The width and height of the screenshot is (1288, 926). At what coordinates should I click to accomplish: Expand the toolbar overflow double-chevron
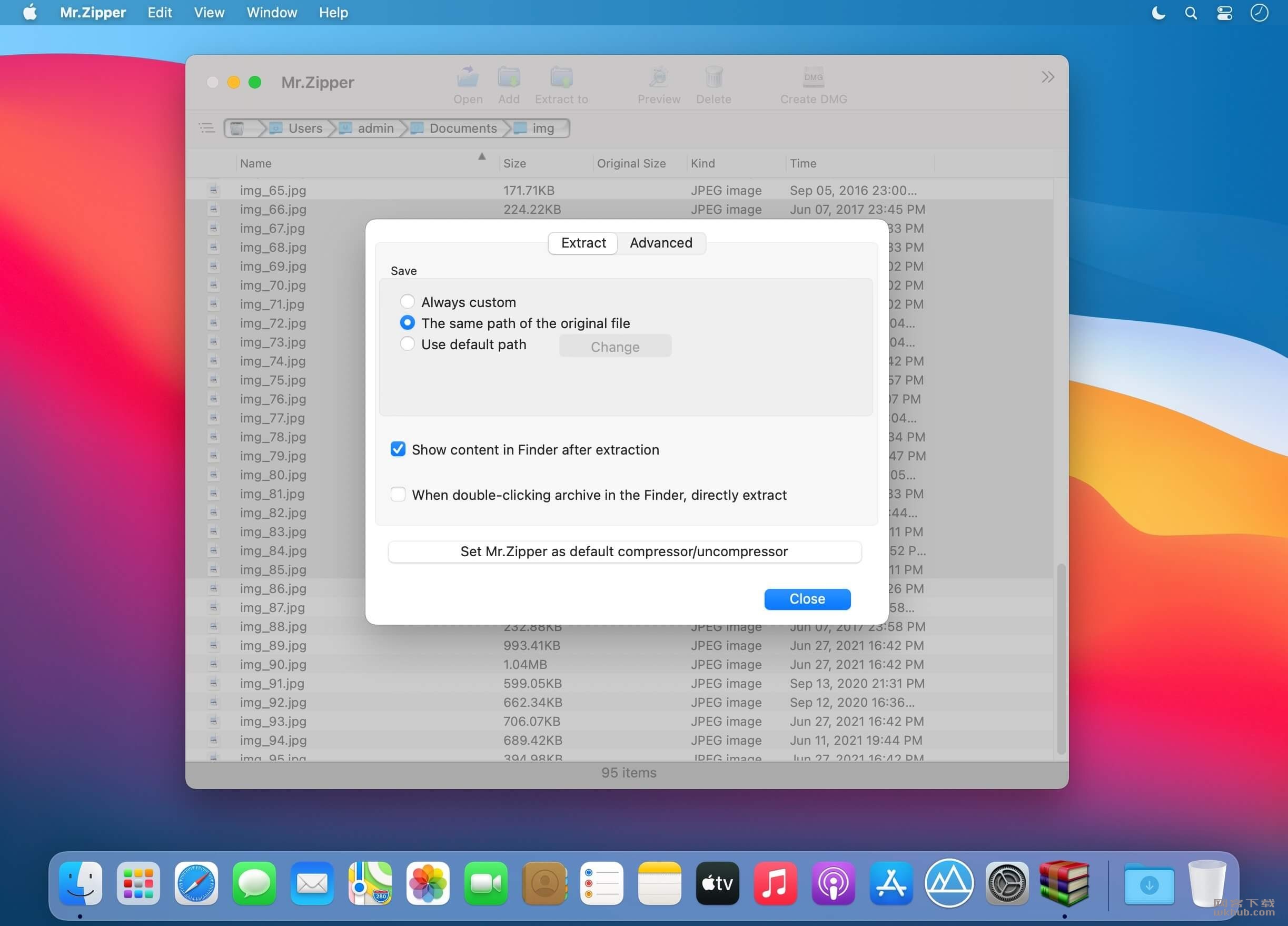click(x=1048, y=77)
